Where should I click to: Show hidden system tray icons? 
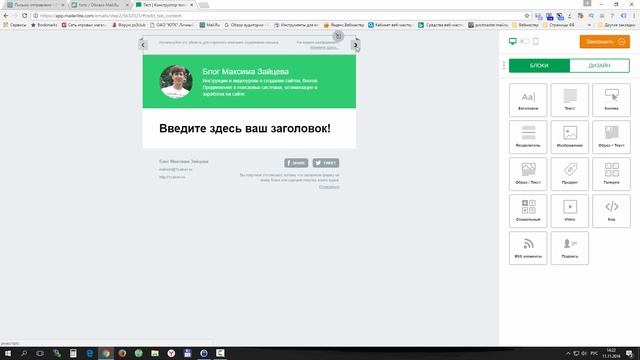[568, 353]
